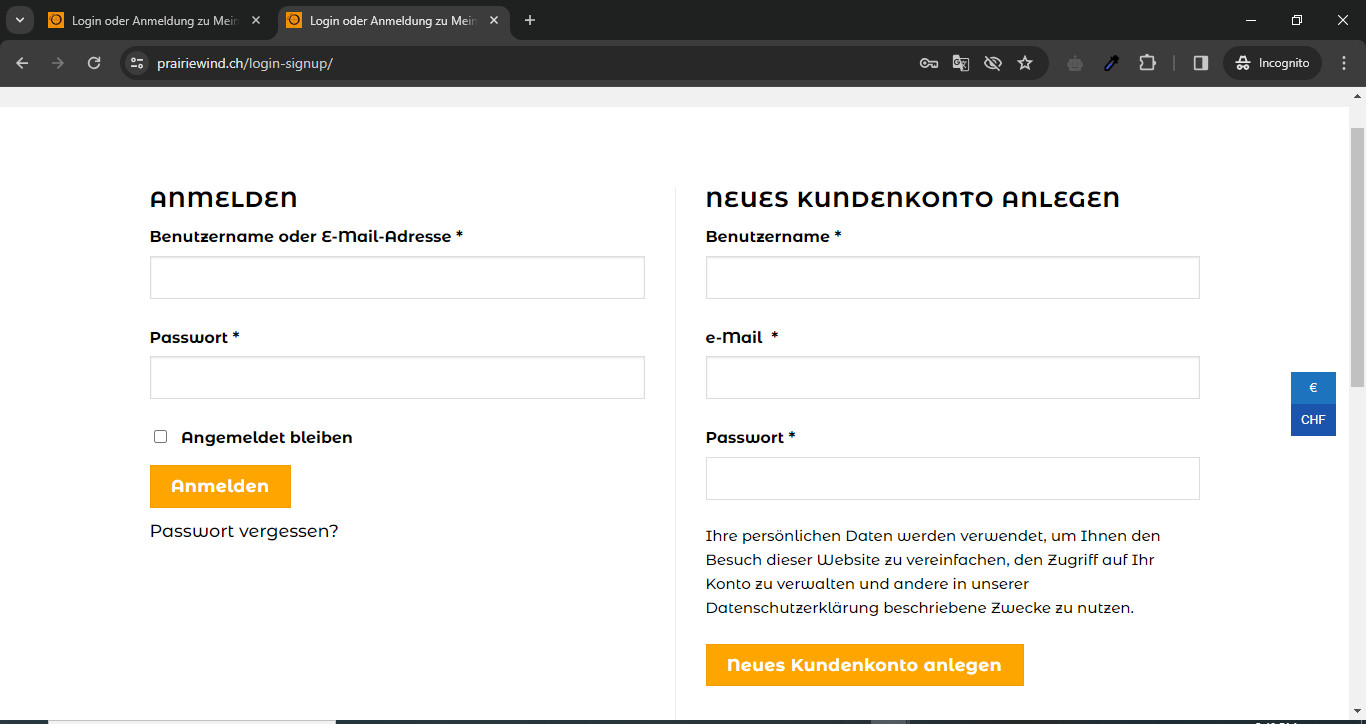Viewport: 1366px width, 724px height.
Task: Switch currency to CHF
Action: (x=1313, y=420)
